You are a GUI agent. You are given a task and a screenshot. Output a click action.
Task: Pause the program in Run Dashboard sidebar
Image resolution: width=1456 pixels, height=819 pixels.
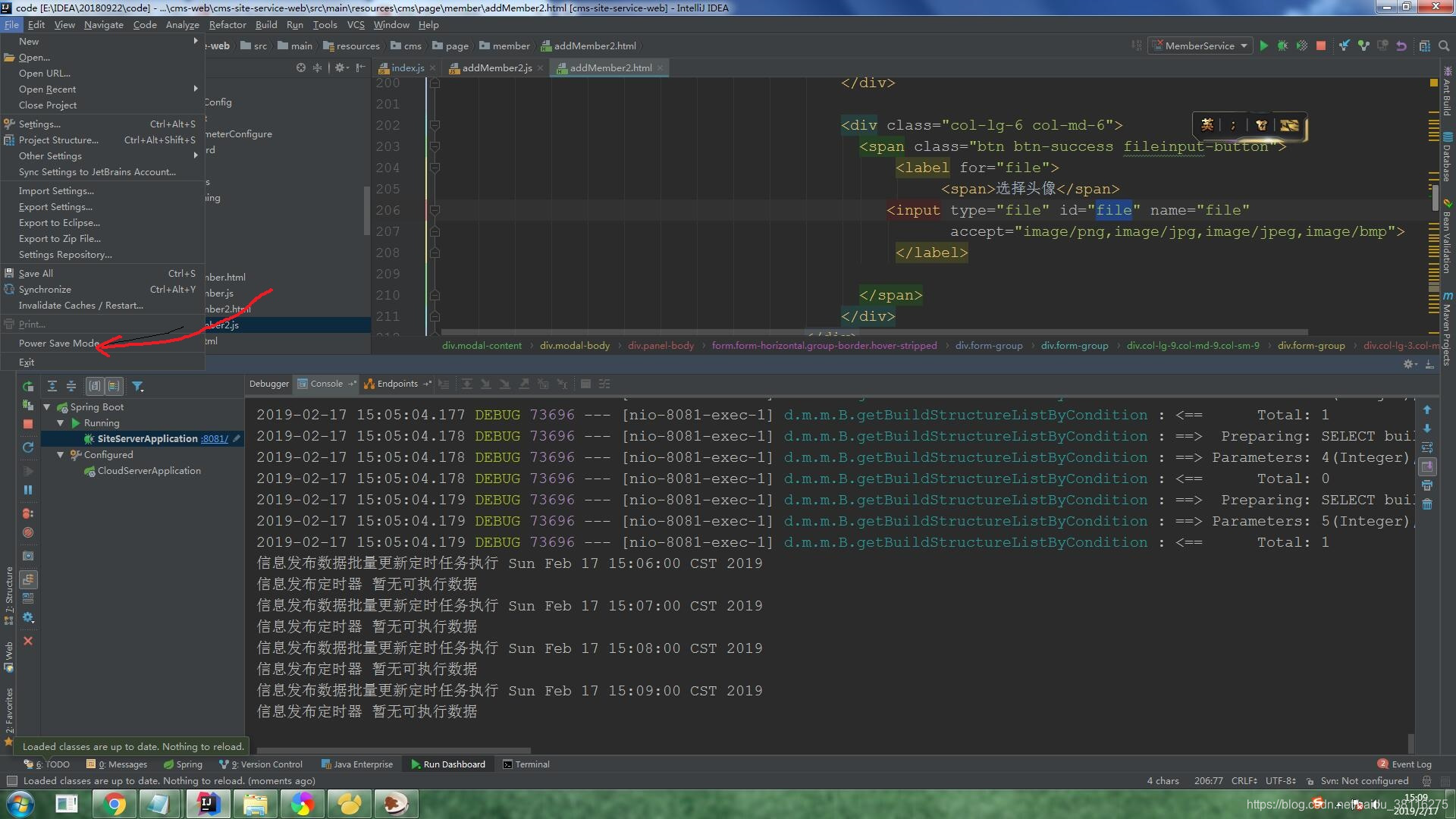[x=28, y=490]
